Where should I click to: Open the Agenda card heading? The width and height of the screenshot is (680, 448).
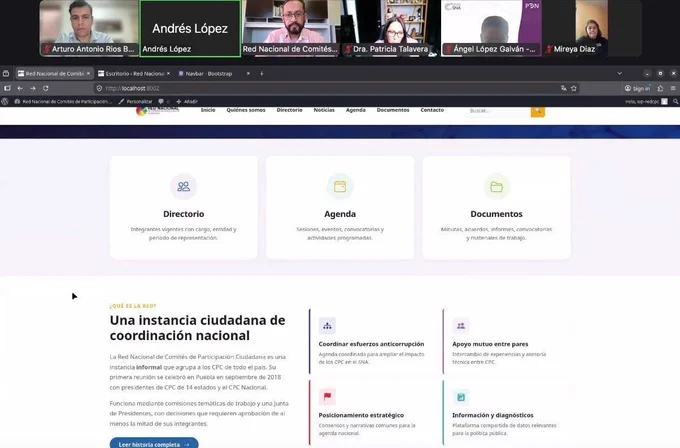340,214
